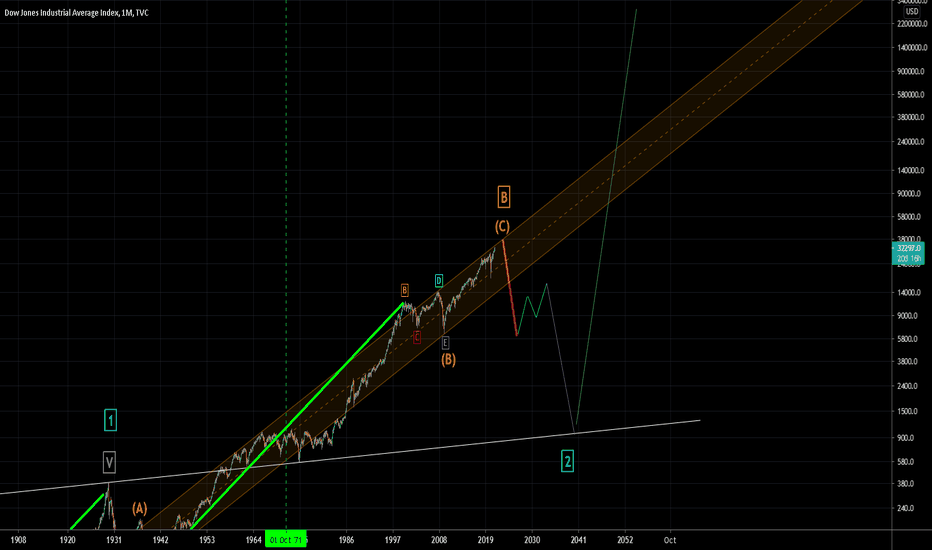Click the 580000.0 price scale label
932x550 pixels.
coord(912,95)
